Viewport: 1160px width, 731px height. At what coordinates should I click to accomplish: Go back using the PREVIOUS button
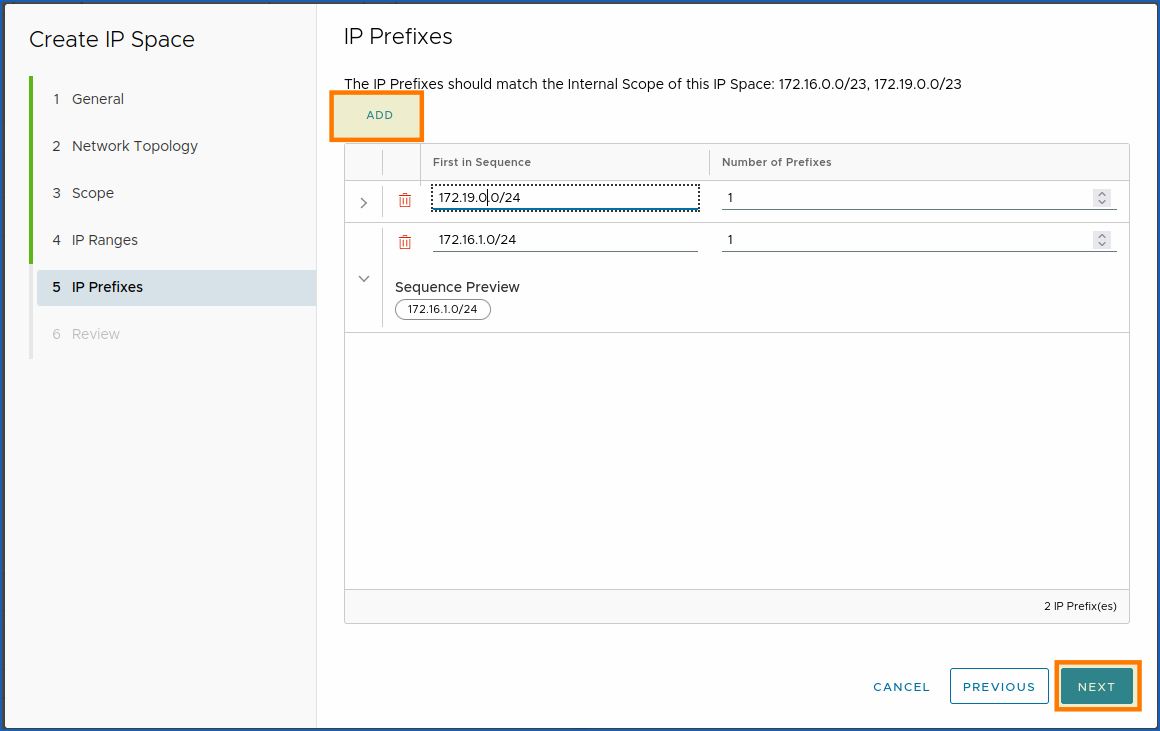(998, 686)
